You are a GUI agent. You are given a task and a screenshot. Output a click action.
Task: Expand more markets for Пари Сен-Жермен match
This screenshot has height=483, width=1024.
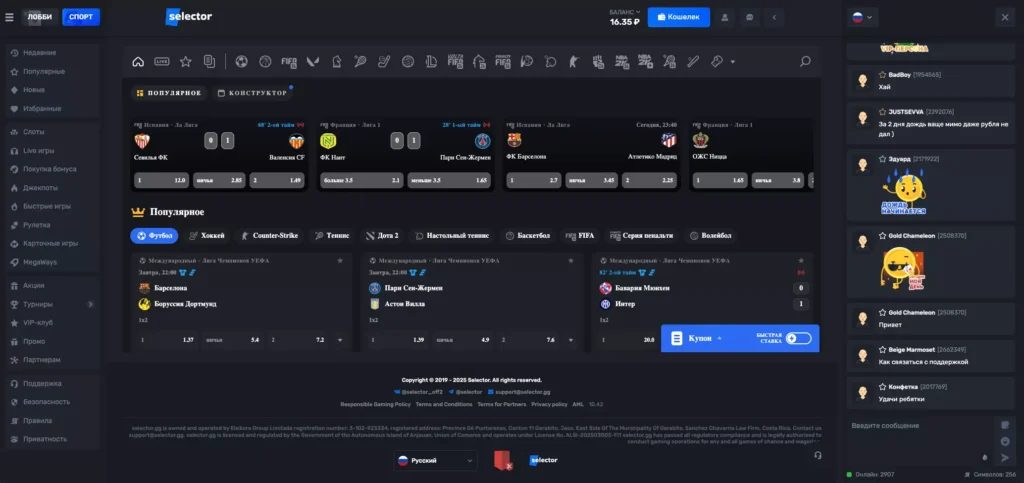coord(571,340)
